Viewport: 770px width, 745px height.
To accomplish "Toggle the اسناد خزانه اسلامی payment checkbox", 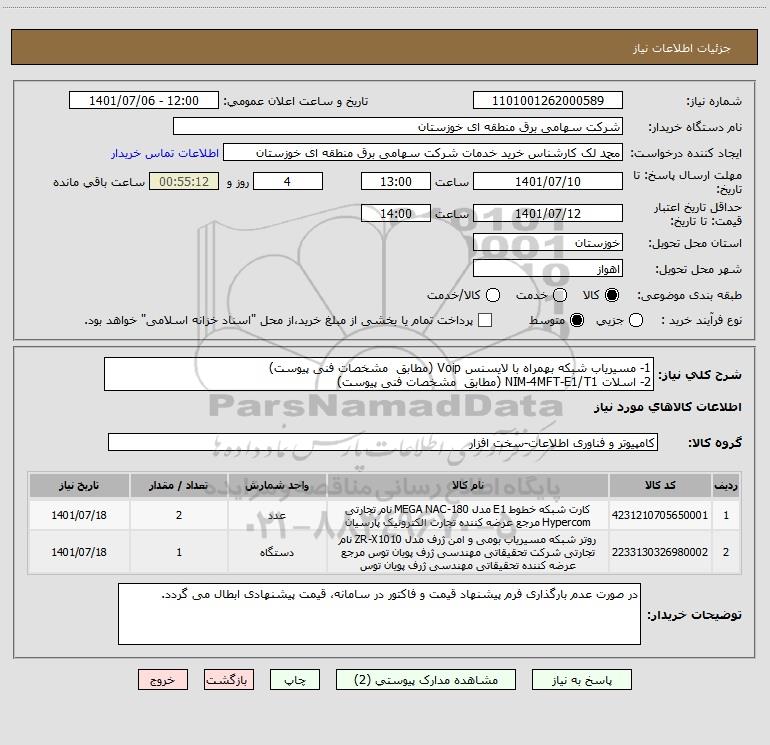I will (x=485, y=320).
